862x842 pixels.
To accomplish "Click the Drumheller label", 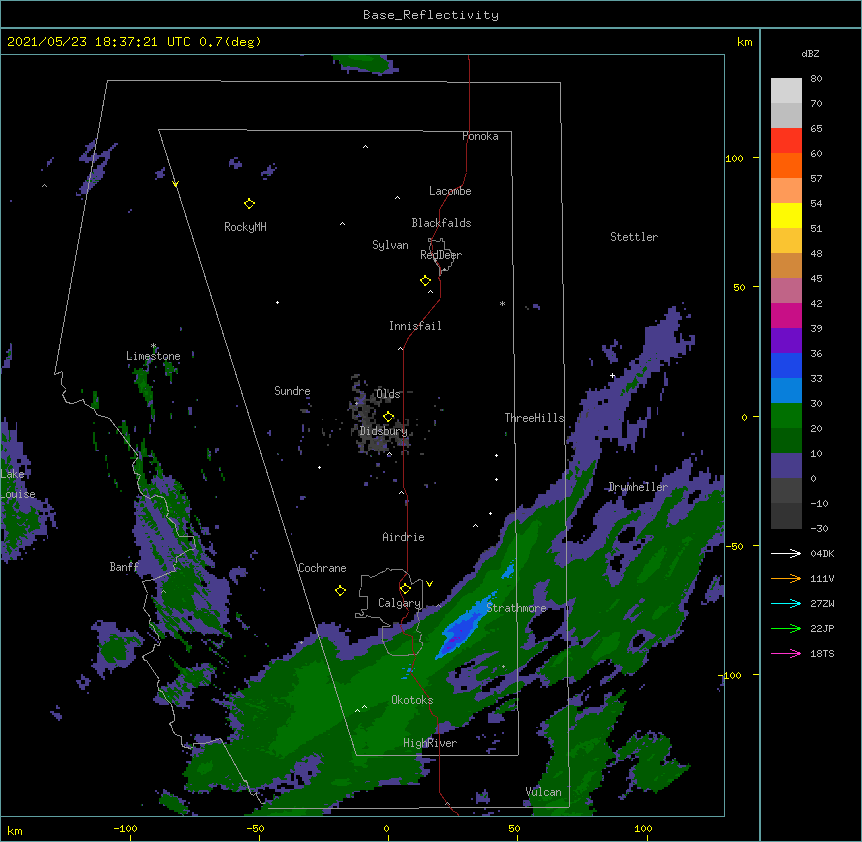I will [638, 487].
